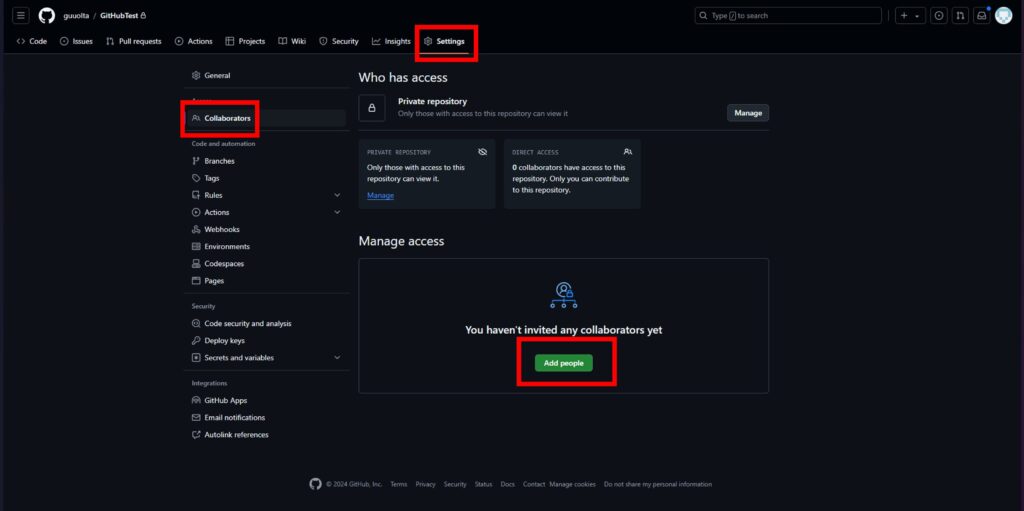Open the Actions tab in repository navigation
This screenshot has height=511, width=1024.
[193, 41]
